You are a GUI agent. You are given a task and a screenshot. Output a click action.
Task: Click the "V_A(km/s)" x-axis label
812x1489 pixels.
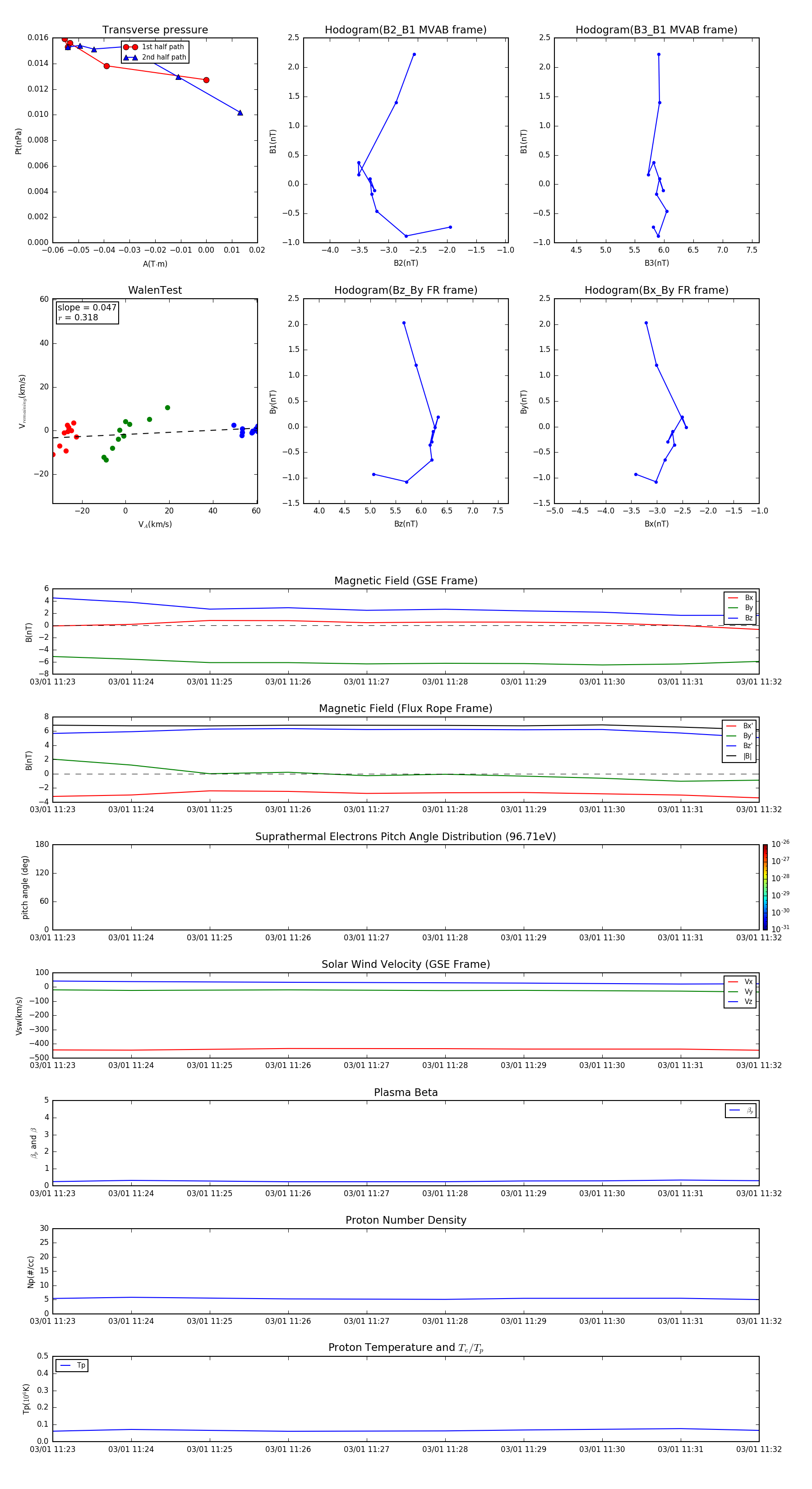155,524
